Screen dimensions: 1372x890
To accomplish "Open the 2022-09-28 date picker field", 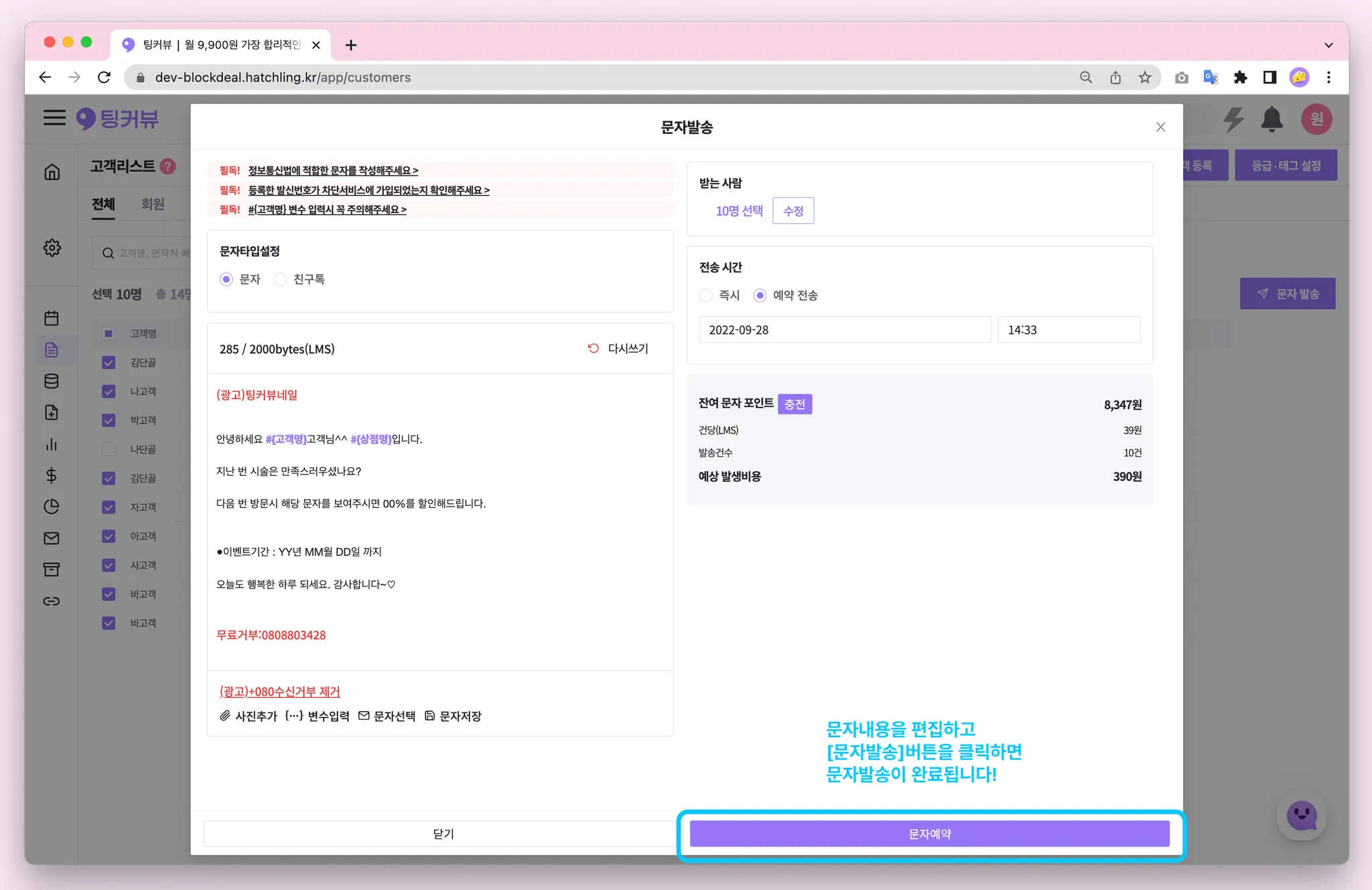I will point(844,330).
